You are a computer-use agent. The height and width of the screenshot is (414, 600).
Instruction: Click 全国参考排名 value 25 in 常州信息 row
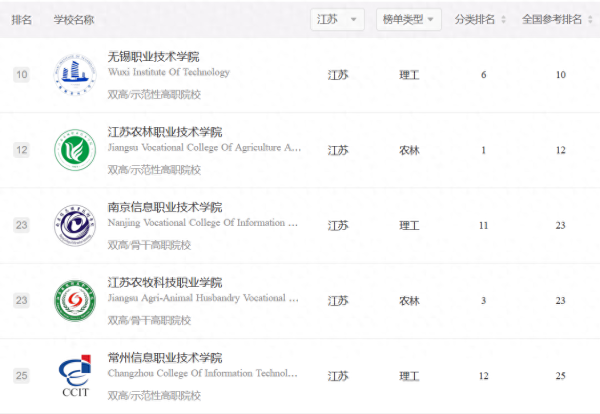point(561,376)
